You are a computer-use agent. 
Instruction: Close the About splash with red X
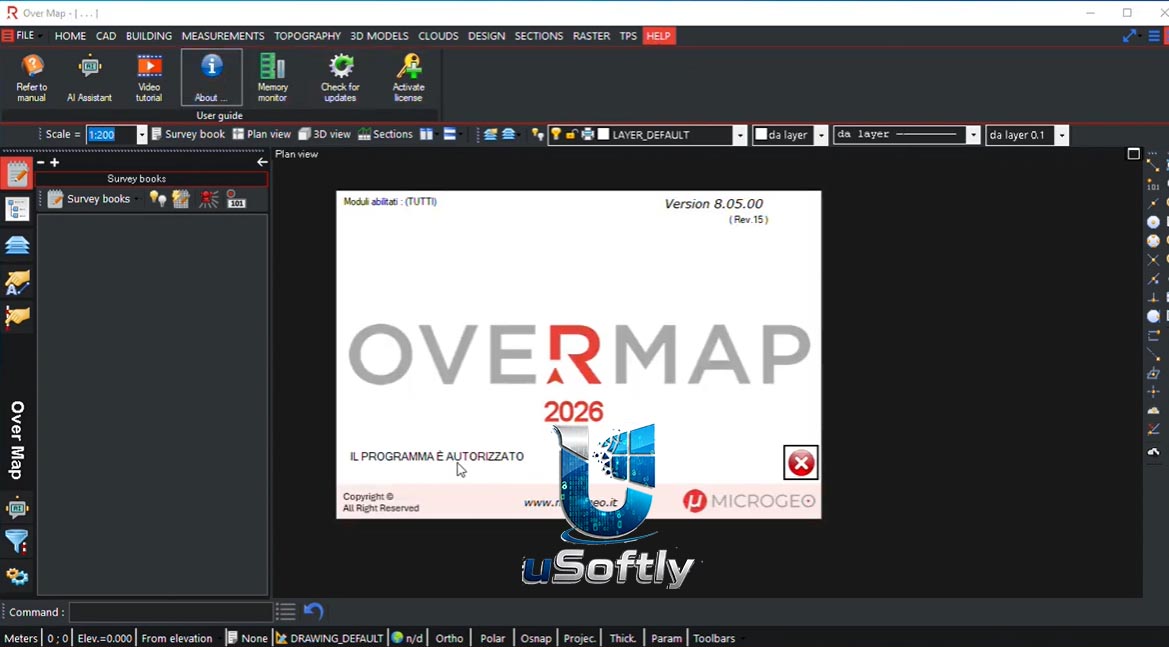(801, 463)
